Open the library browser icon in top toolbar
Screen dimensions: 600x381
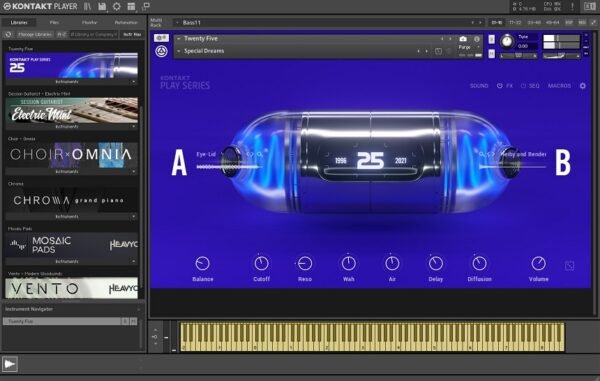88,7
